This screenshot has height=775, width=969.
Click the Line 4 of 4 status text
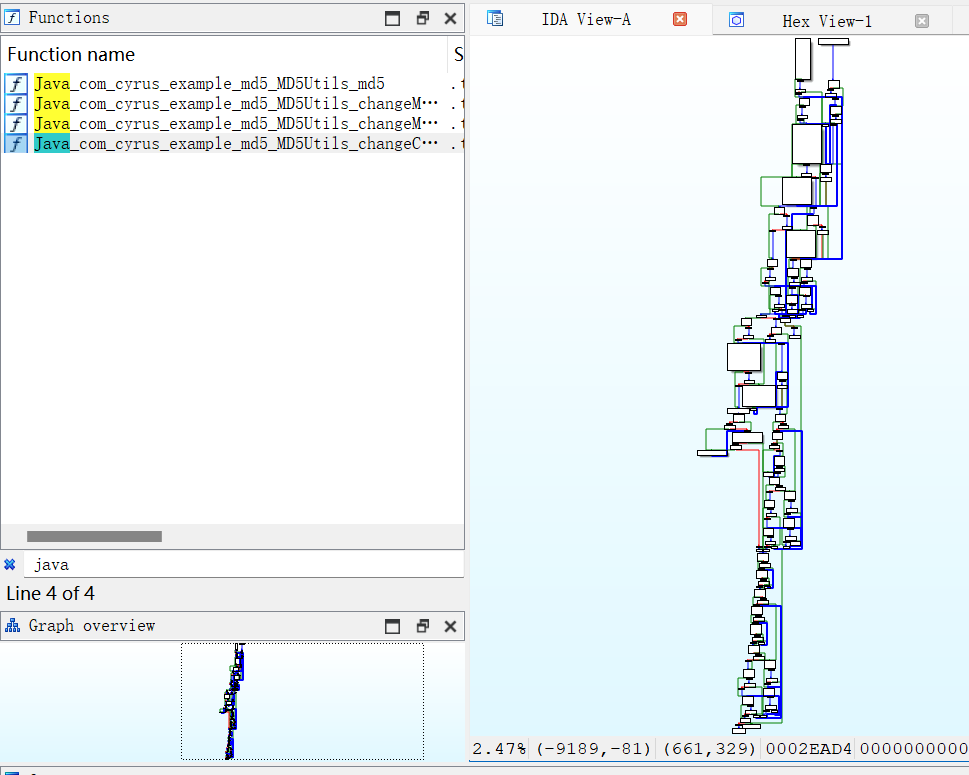point(51,594)
